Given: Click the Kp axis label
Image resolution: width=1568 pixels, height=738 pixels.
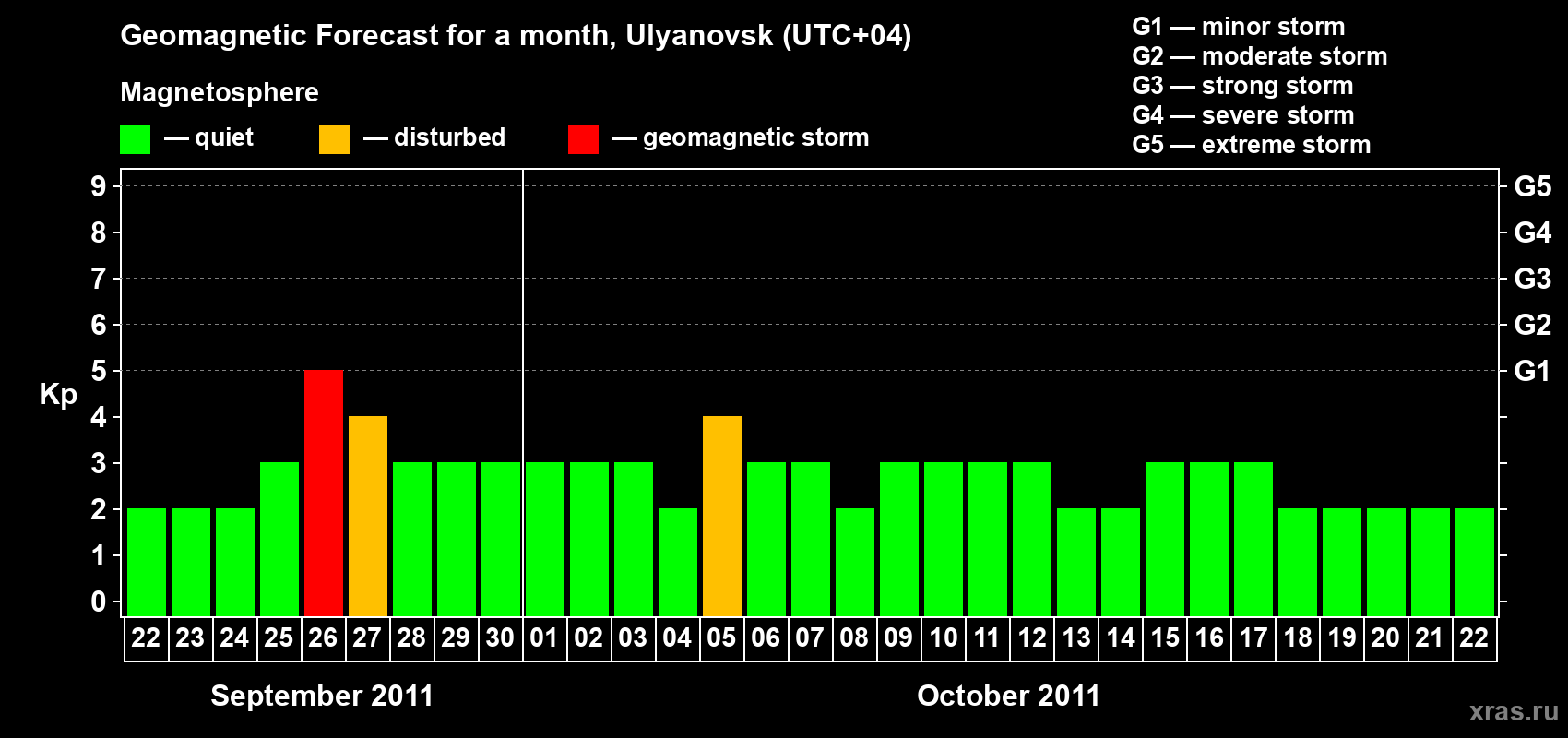Looking at the screenshot, I should (x=58, y=395).
